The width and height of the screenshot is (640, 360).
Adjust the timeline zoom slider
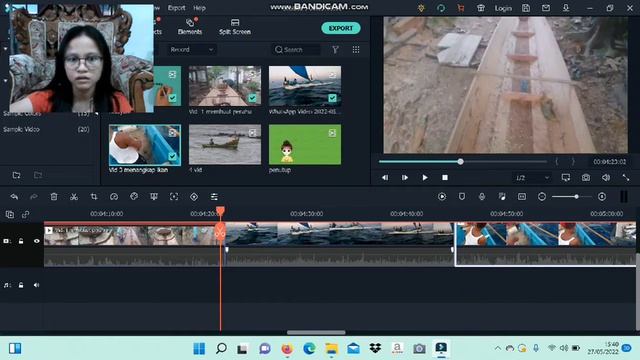[x=576, y=197]
